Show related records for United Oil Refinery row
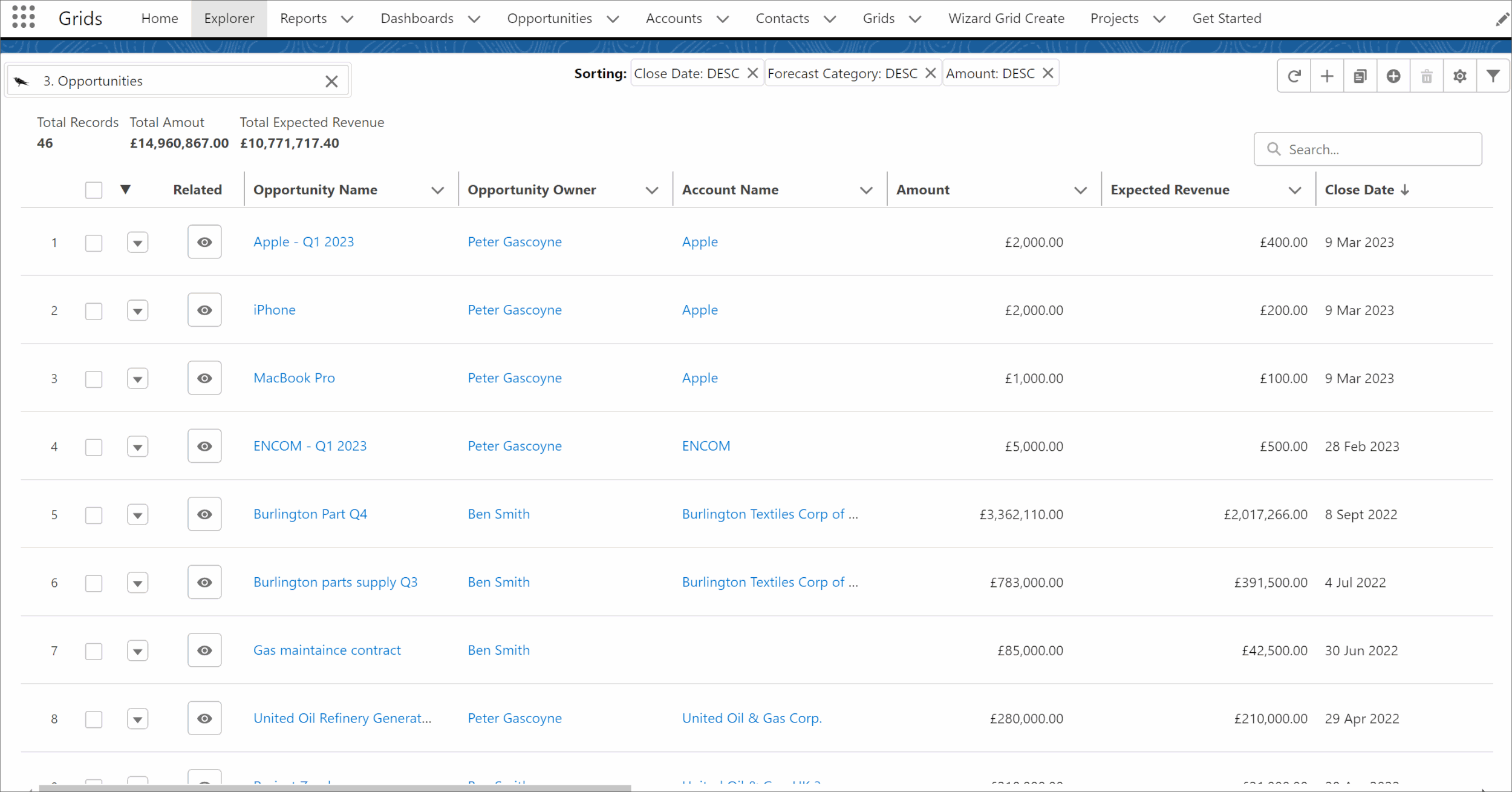 (x=204, y=718)
